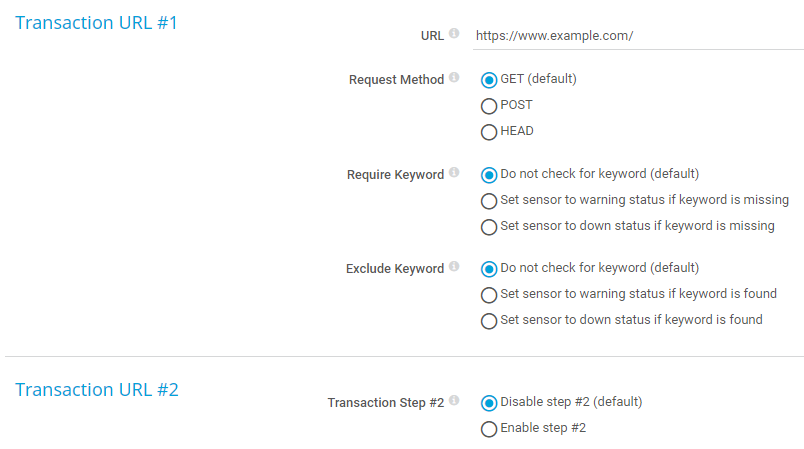Click the Require Keyword help icon
Image resolution: width=804 pixels, height=449 pixels.
coord(454,173)
